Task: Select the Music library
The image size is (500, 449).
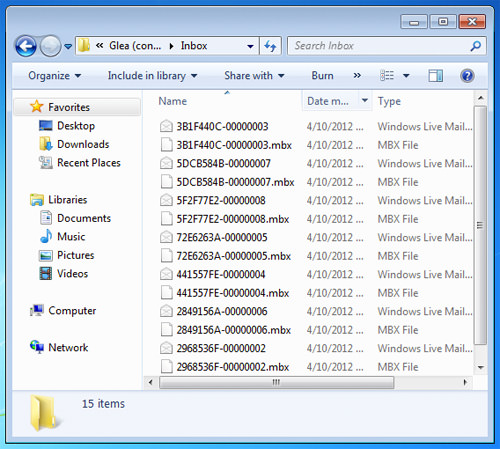Action: click(71, 237)
